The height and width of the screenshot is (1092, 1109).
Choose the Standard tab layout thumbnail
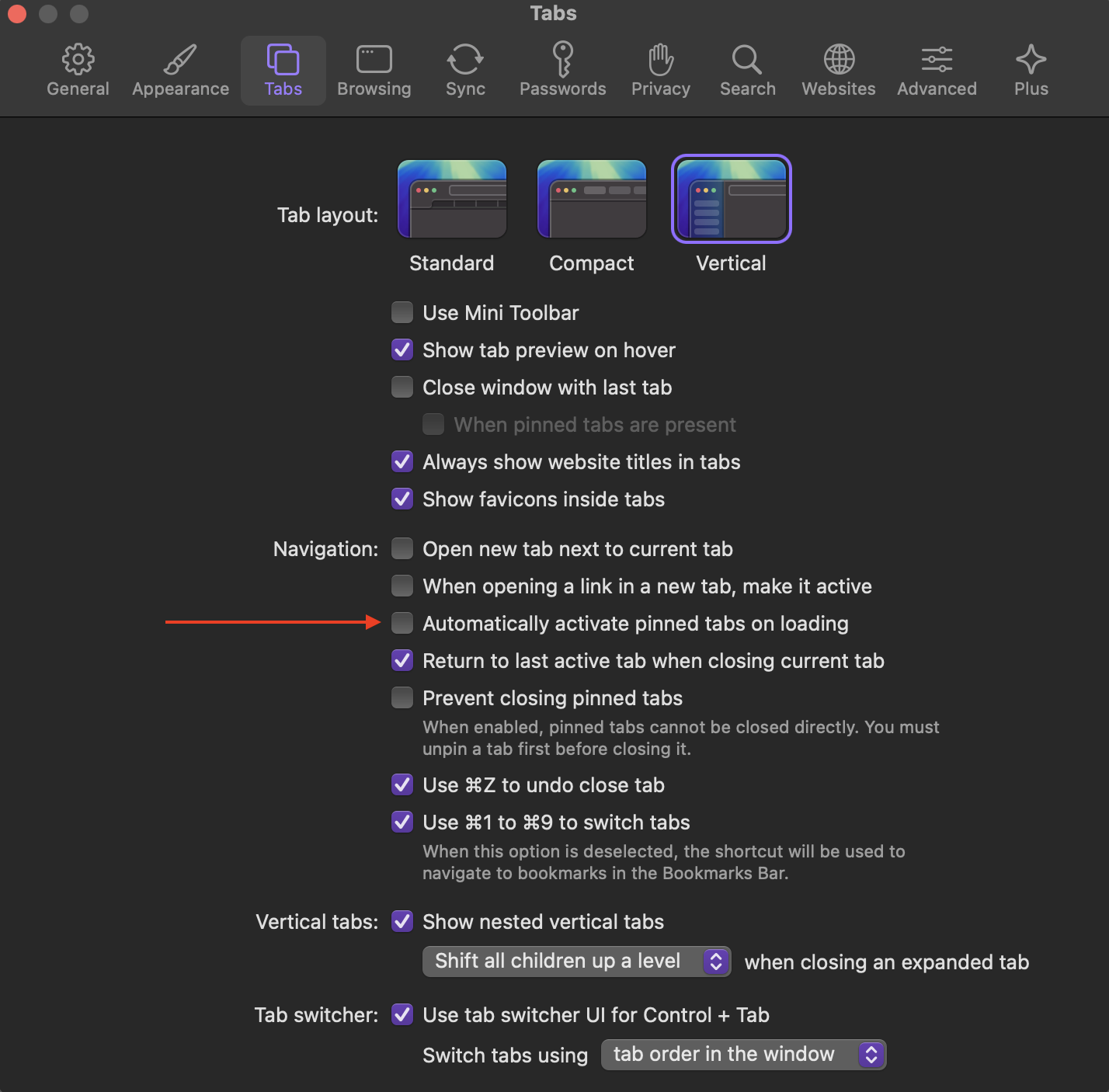coord(452,200)
